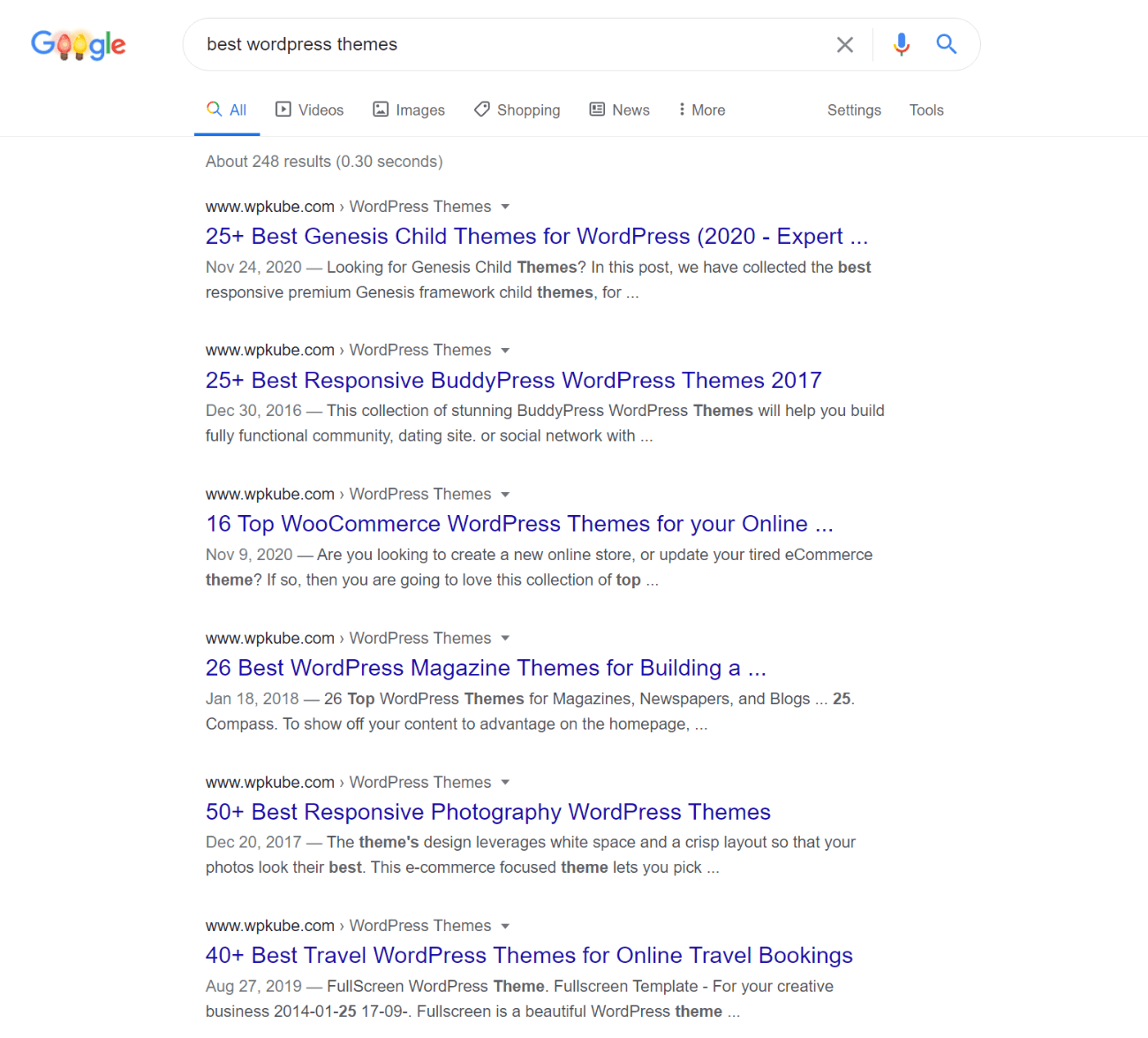Open search Settings

click(x=854, y=110)
